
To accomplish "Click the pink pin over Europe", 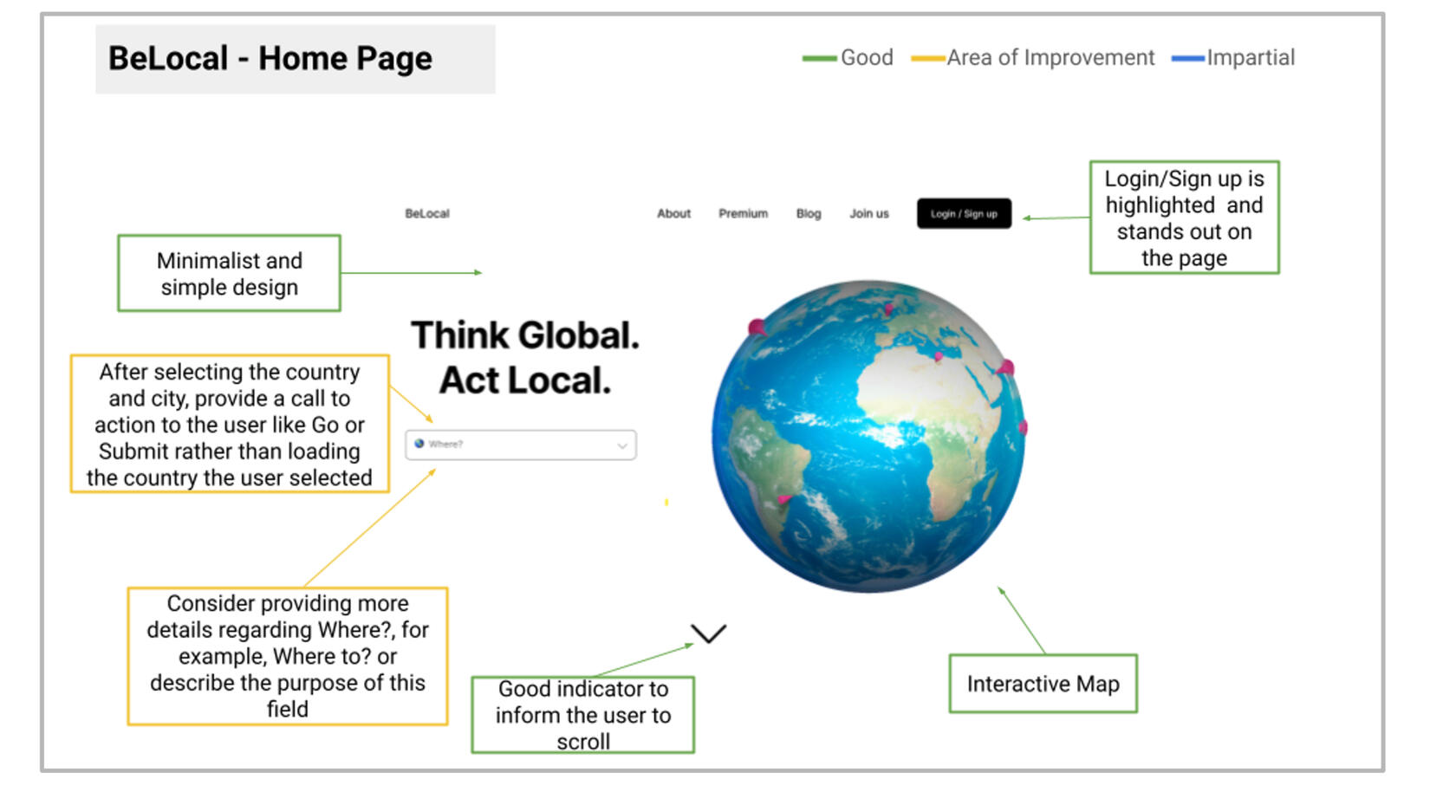I will [x=888, y=308].
